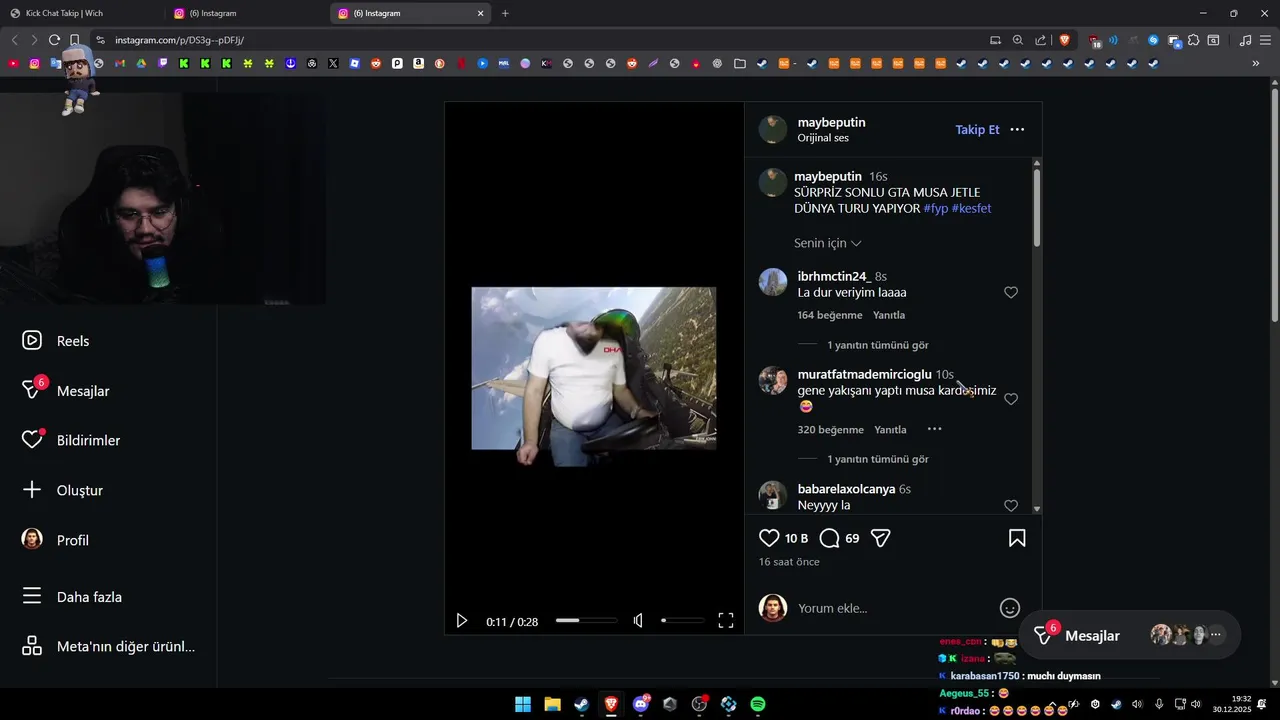The width and height of the screenshot is (1280, 720).
Task: Open Meta'nın diğer ürünleri
Action: pos(108,647)
